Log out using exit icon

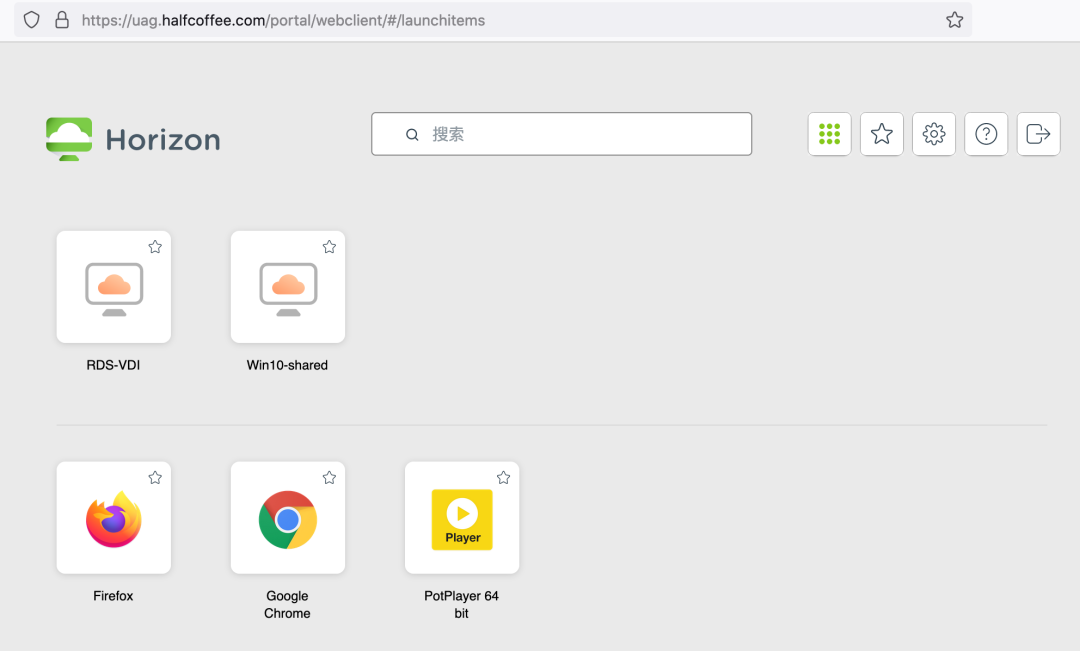[x=1039, y=134]
